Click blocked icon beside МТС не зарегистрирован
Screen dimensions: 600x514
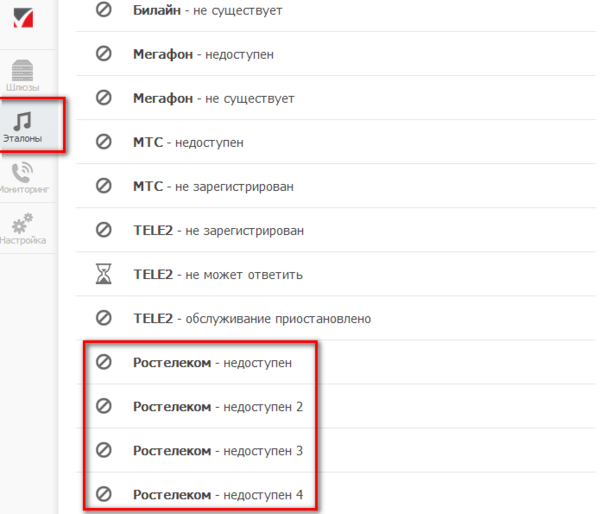pos(103,186)
